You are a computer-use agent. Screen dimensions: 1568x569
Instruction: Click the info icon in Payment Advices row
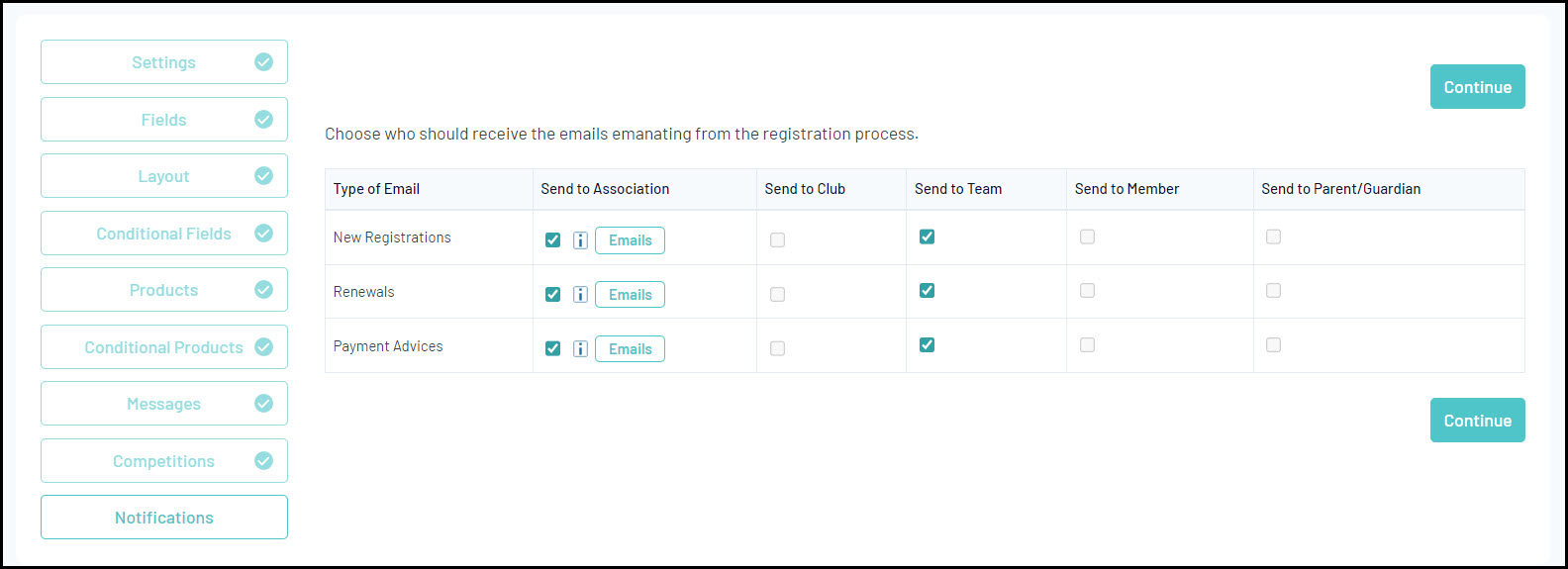pyautogui.click(x=580, y=348)
